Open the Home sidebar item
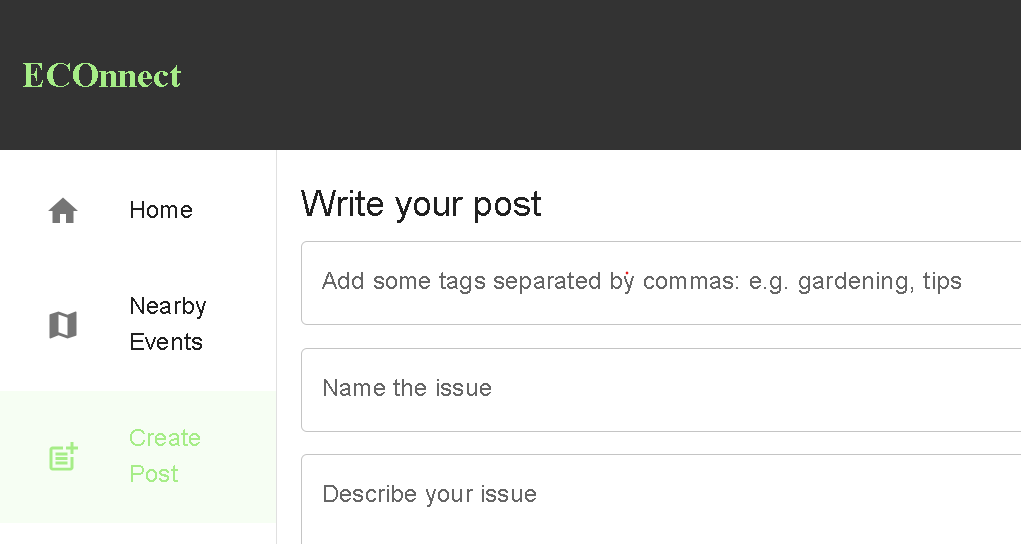 pyautogui.click(x=138, y=210)
